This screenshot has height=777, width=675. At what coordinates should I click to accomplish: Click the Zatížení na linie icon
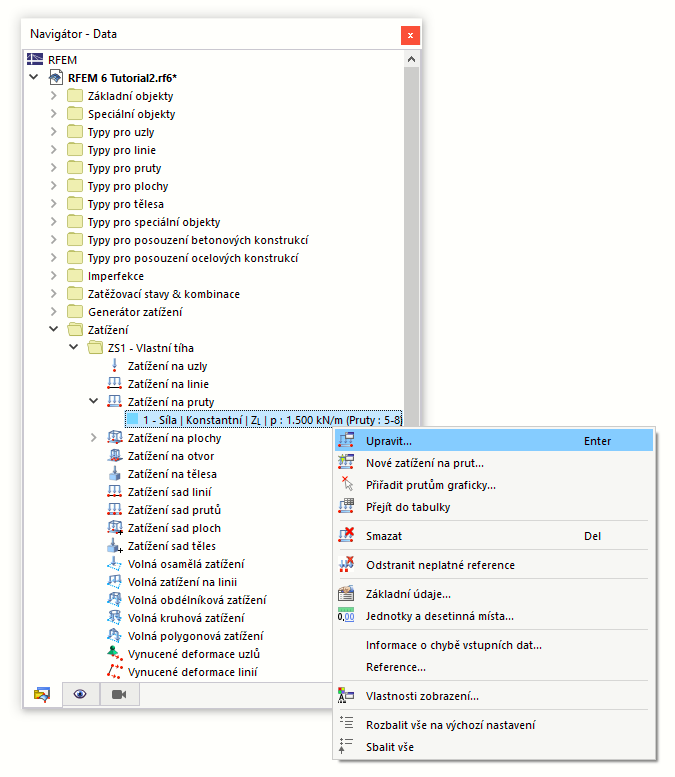[x=114, y=384]
